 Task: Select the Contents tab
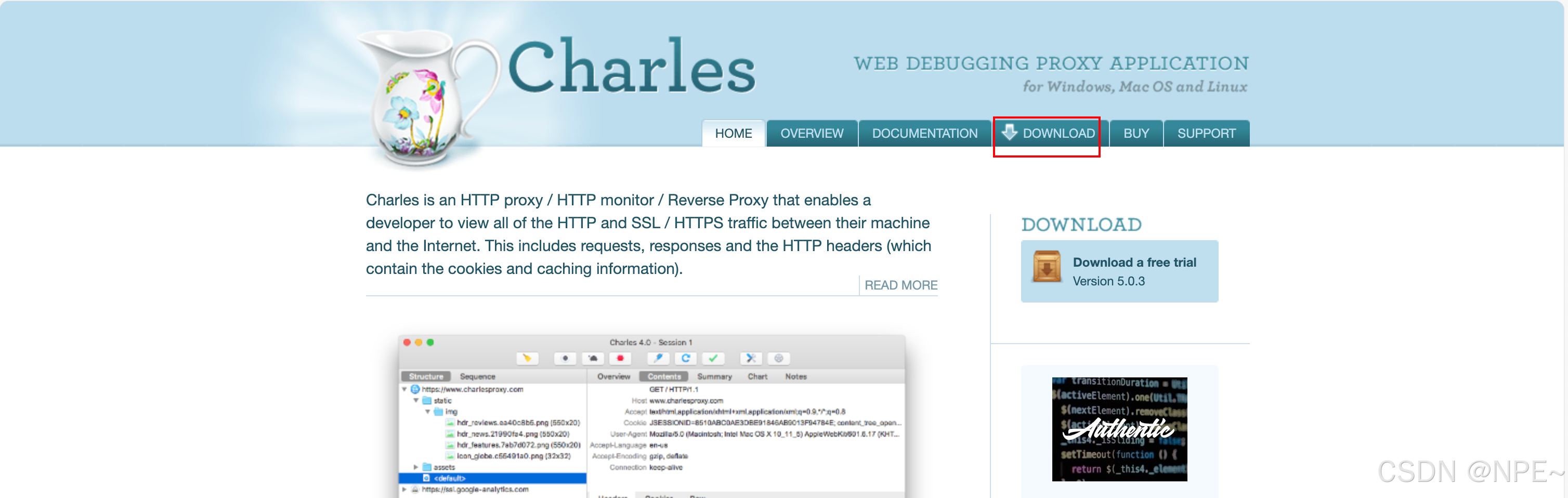pyautogui.click(x=664, y=377)
